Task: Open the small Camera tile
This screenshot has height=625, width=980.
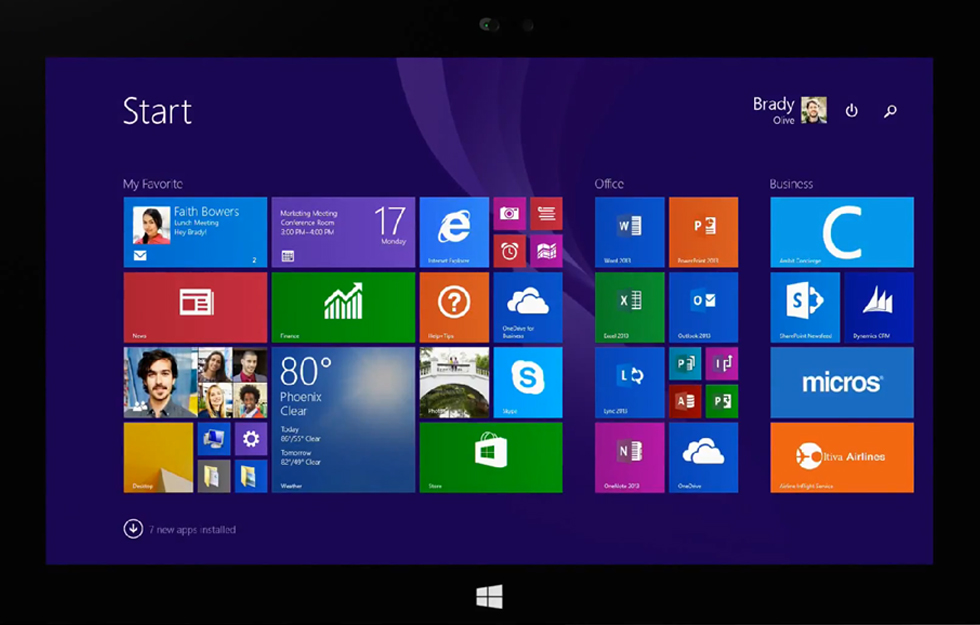Action: [x=509, y=213]
